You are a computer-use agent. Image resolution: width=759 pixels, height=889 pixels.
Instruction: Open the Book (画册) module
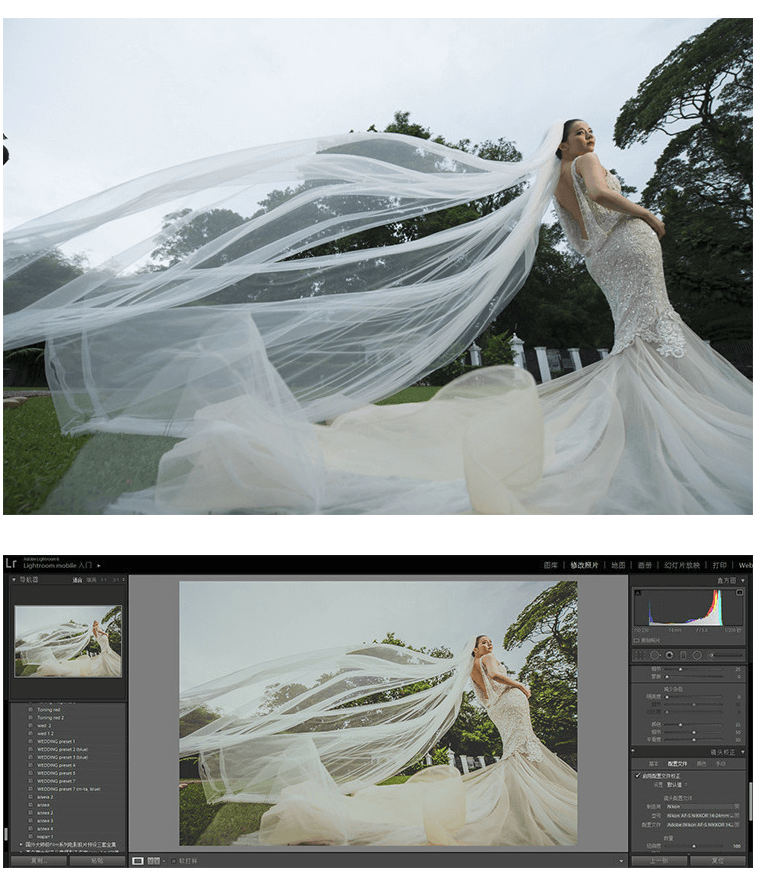pos(645,565)
